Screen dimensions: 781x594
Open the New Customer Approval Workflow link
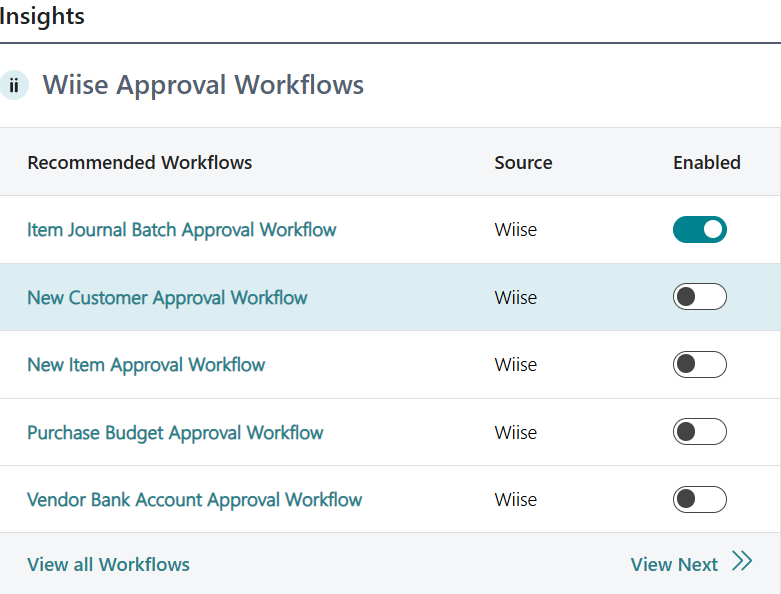coord(167,298)
